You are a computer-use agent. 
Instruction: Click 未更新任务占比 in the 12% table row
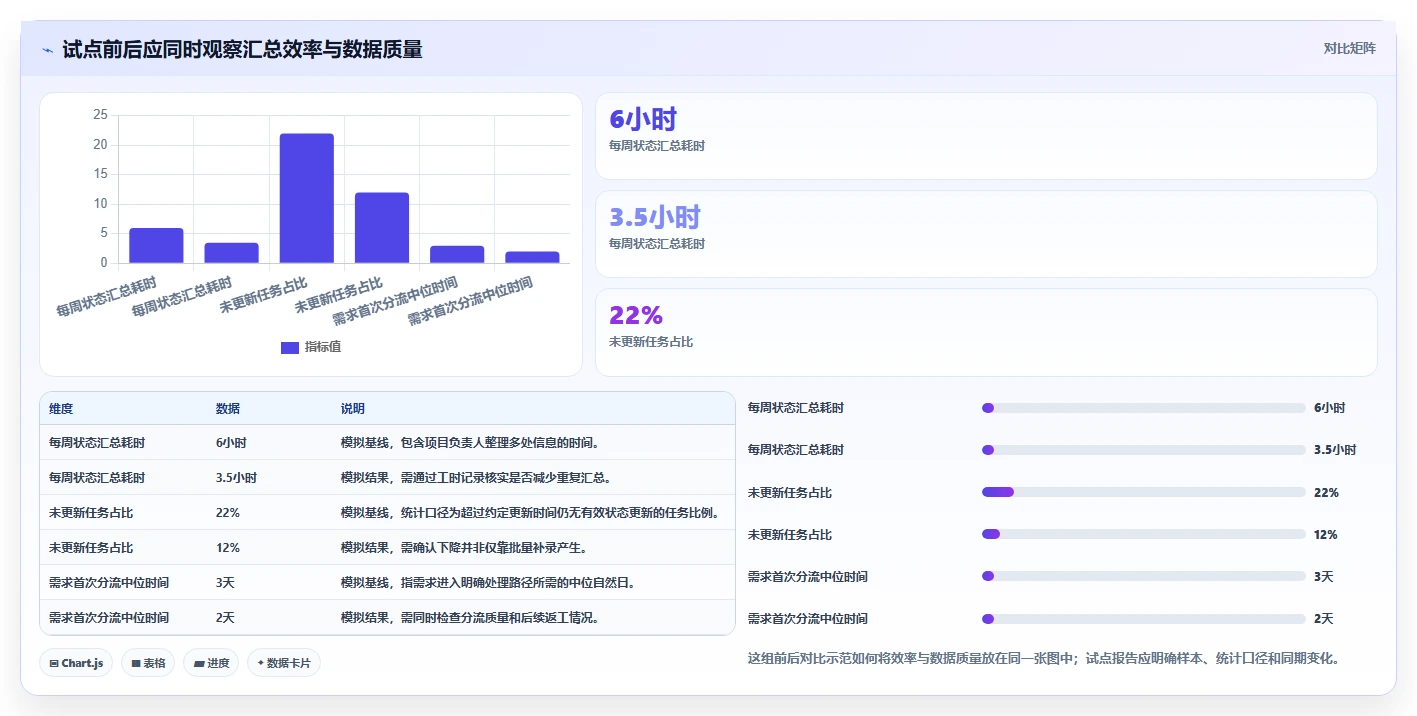pyautogui.click(x=91, y=548)
